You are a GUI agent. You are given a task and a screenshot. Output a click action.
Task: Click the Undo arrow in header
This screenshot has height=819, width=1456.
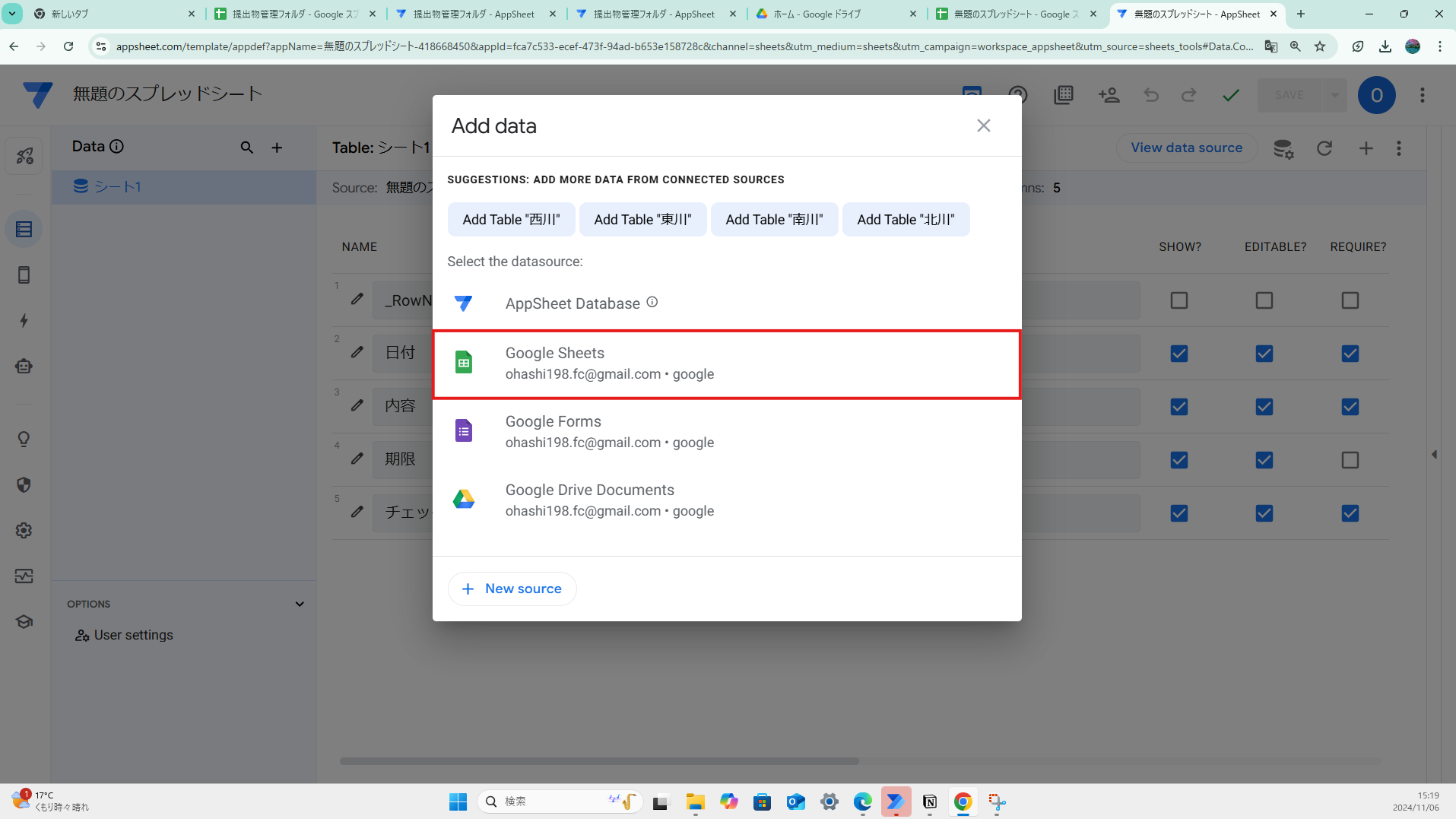(x=1151, y=95)
